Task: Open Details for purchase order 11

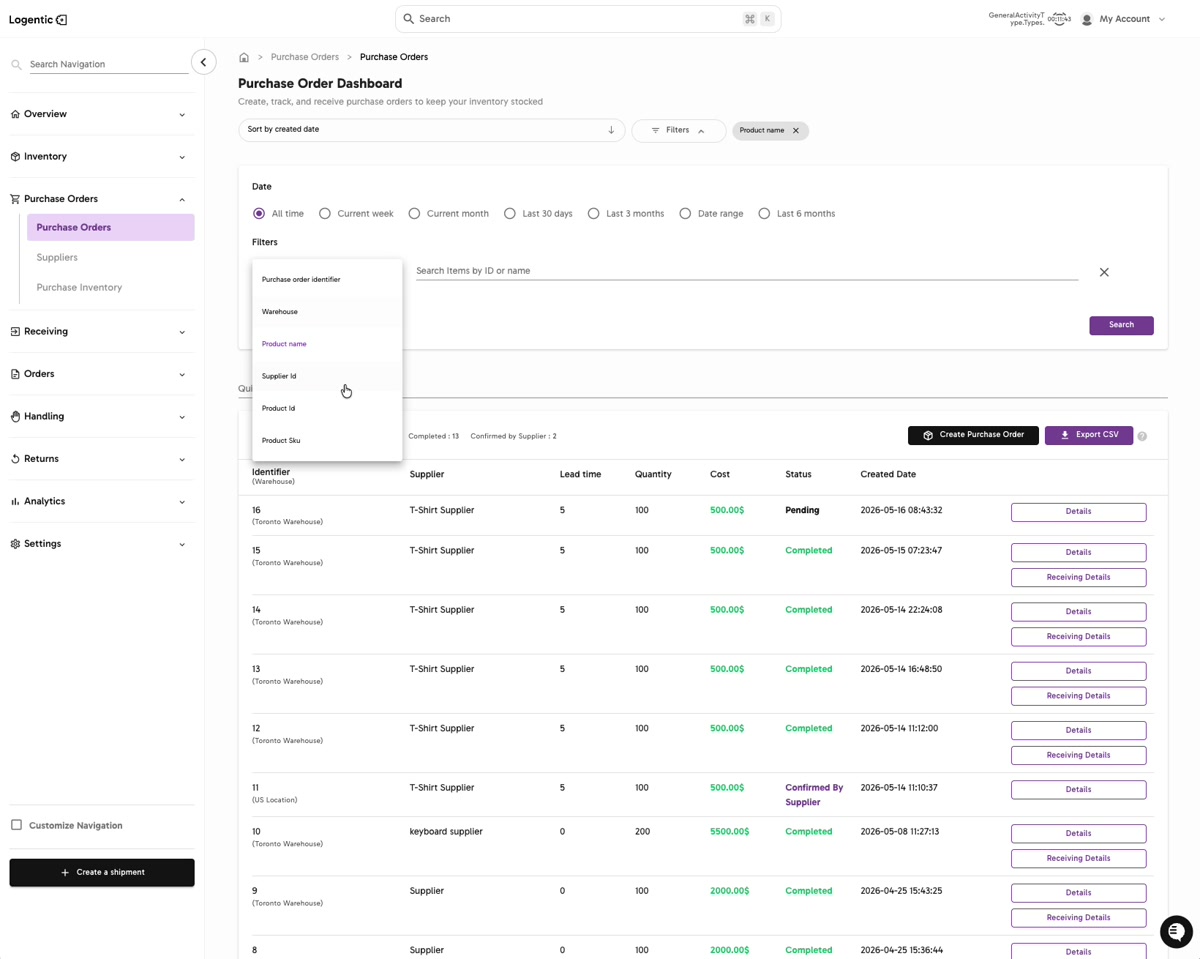Action: point(1078,789)
